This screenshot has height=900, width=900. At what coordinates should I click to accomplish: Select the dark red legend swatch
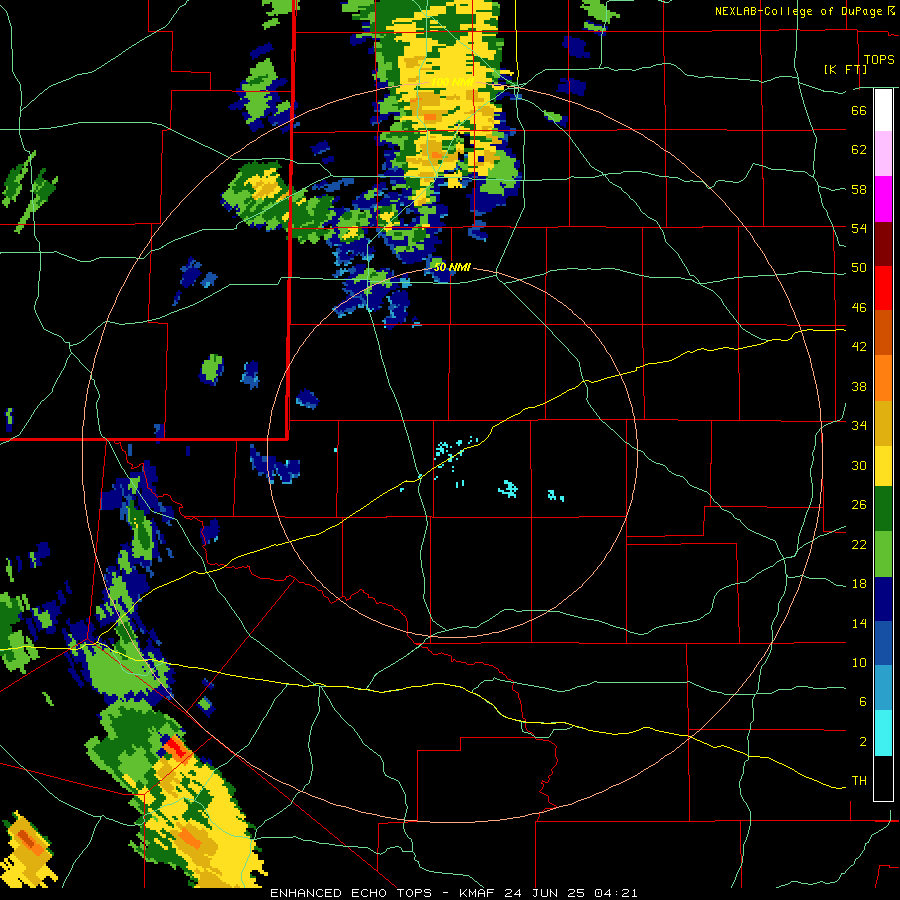pyautogui.click(x=883, y=244)
